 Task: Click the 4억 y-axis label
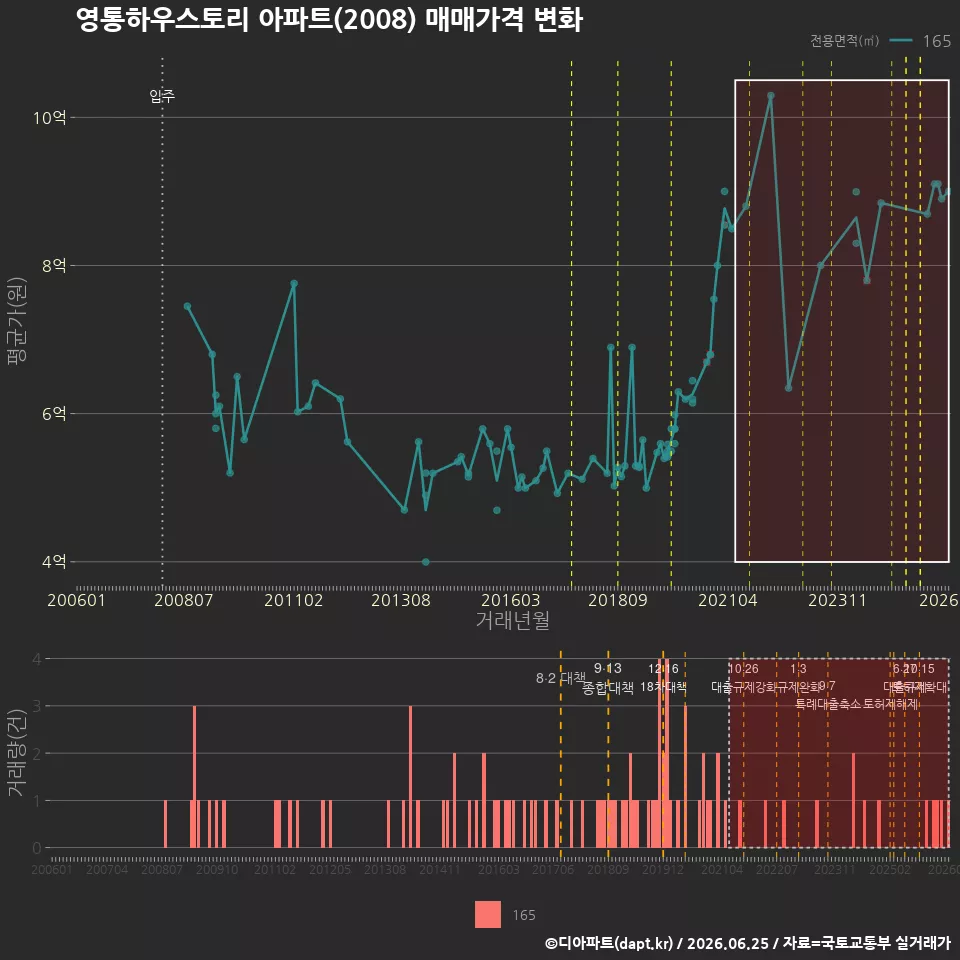54,561
